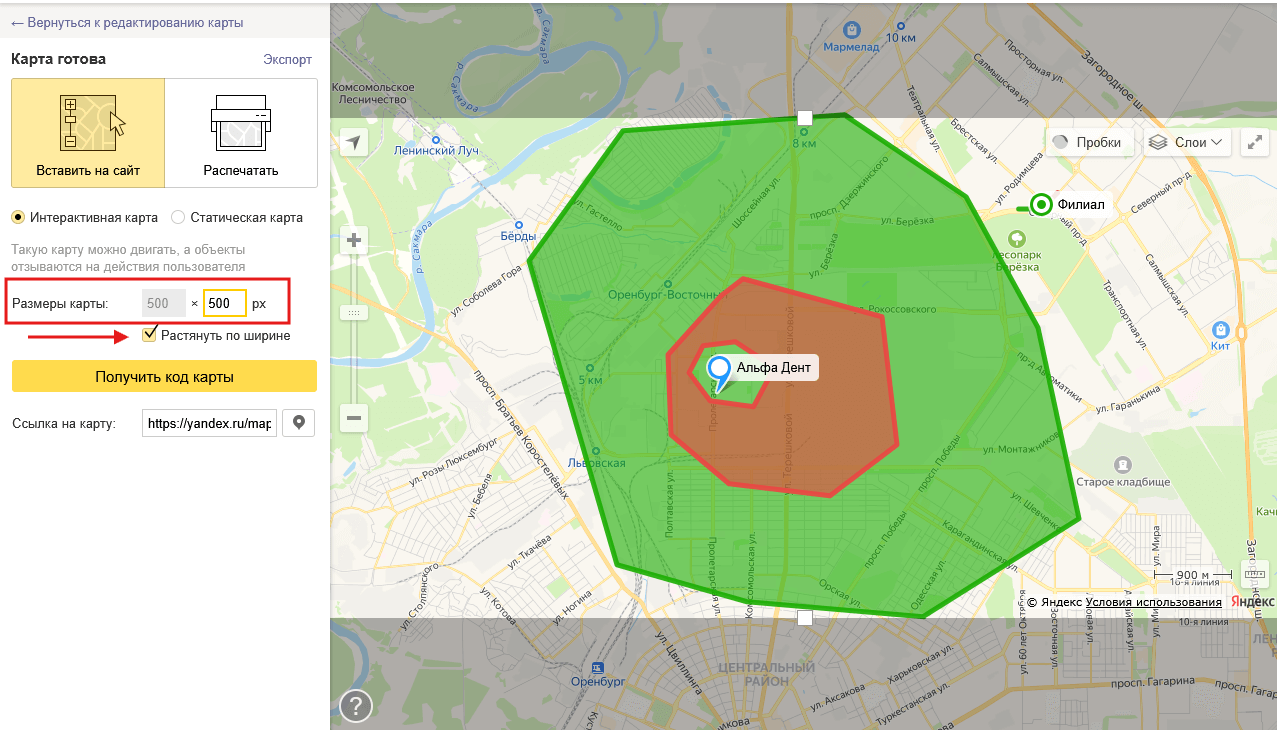The image size is (1277, 730).
Task: Click the Лесопарк Берёзка park icon
Action: [1017, 238]
